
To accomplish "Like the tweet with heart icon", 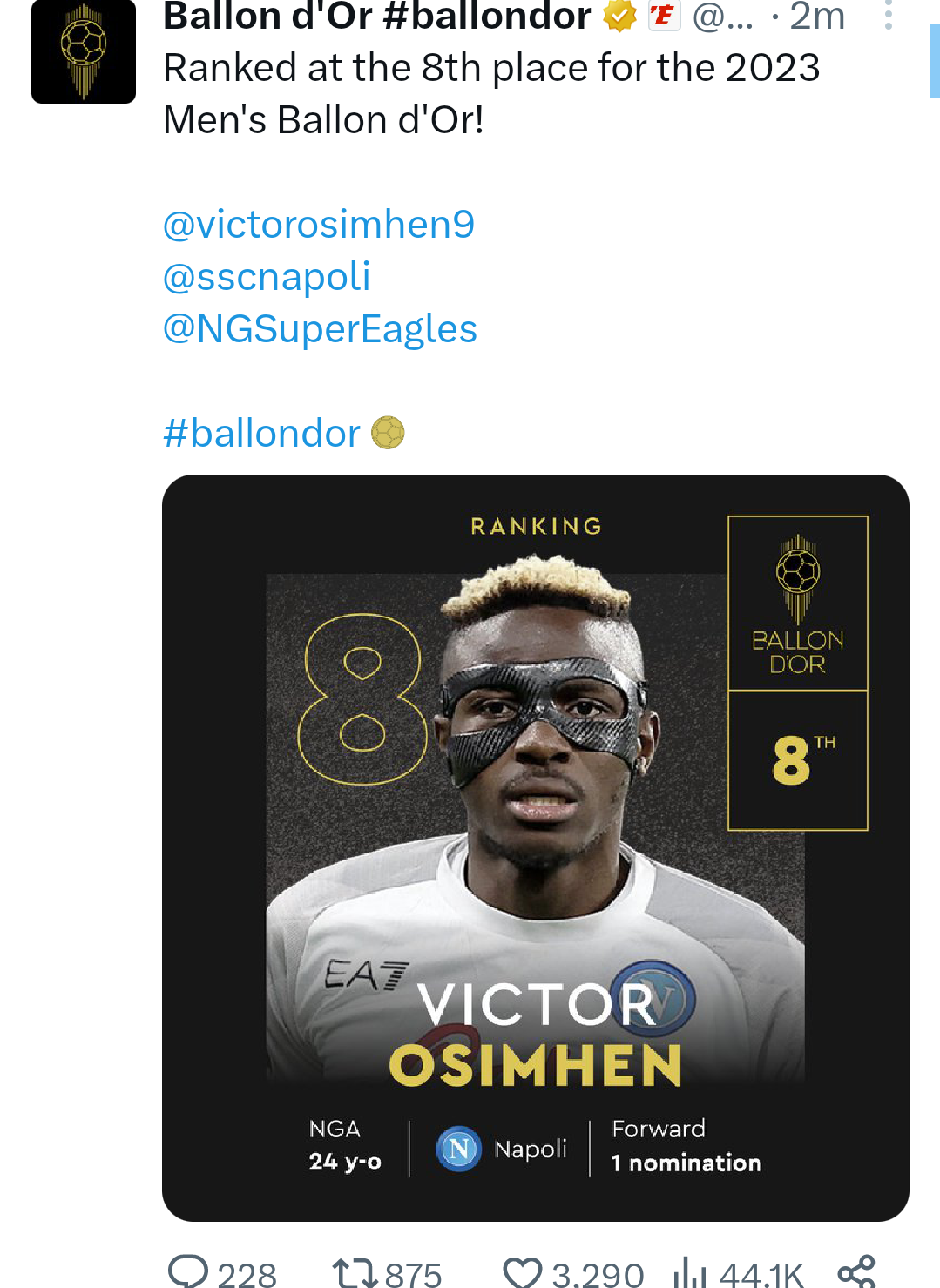I will pos(523,1273).
